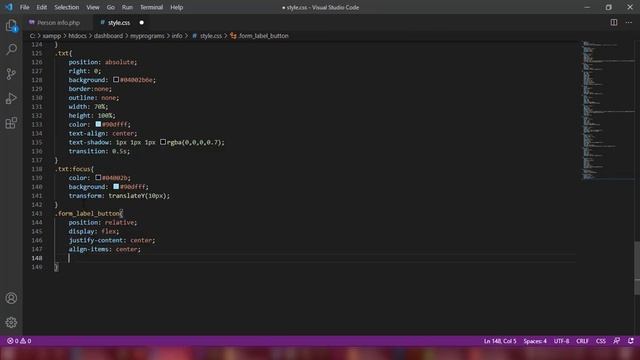Click the #90dfff background swatch on line 140
This screenshot has width=640, height=360.
[x=116, y=187]
